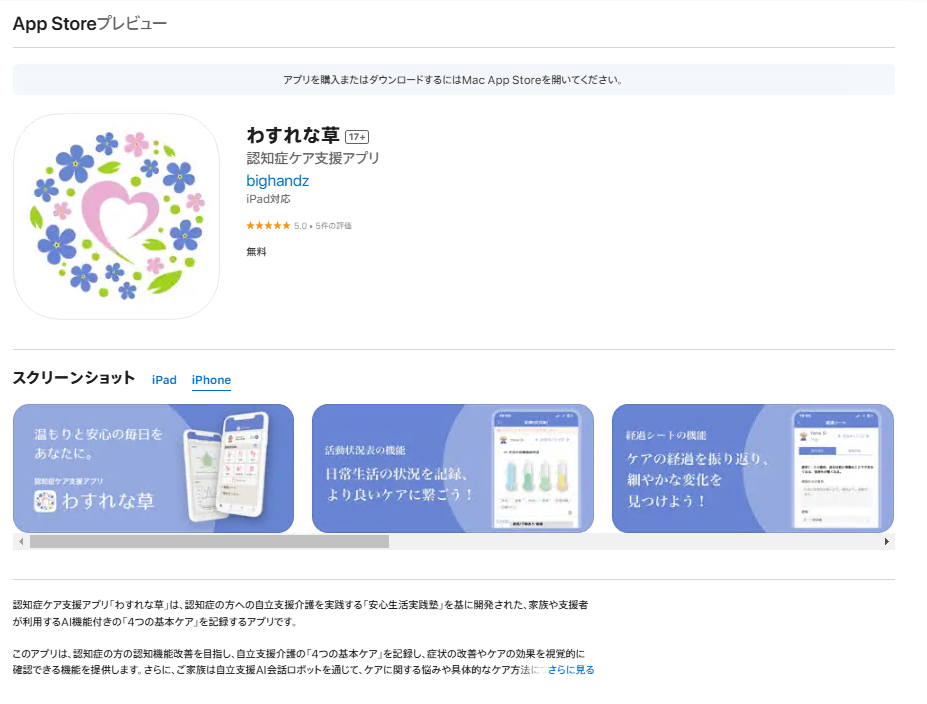Open the 活動状況表の機能 screenshot
Viewport: 927px width, 704px height.
tap(453, 468)
